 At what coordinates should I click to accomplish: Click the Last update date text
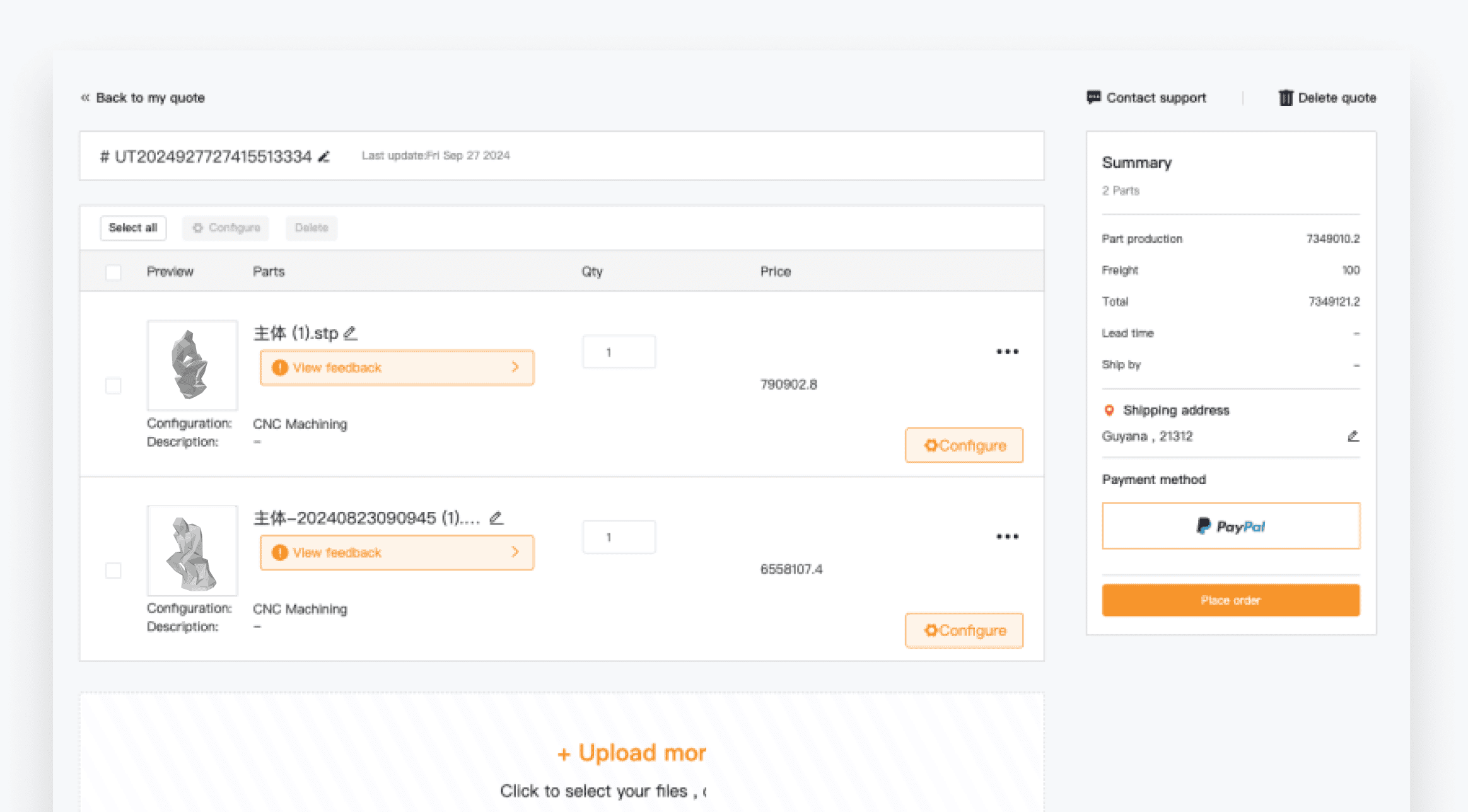tap(436, 156)
